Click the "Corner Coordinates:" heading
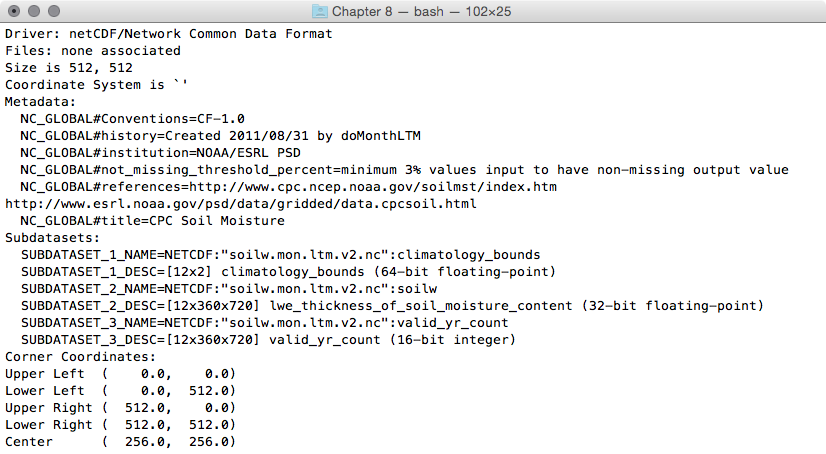 (x=81, y=357)
